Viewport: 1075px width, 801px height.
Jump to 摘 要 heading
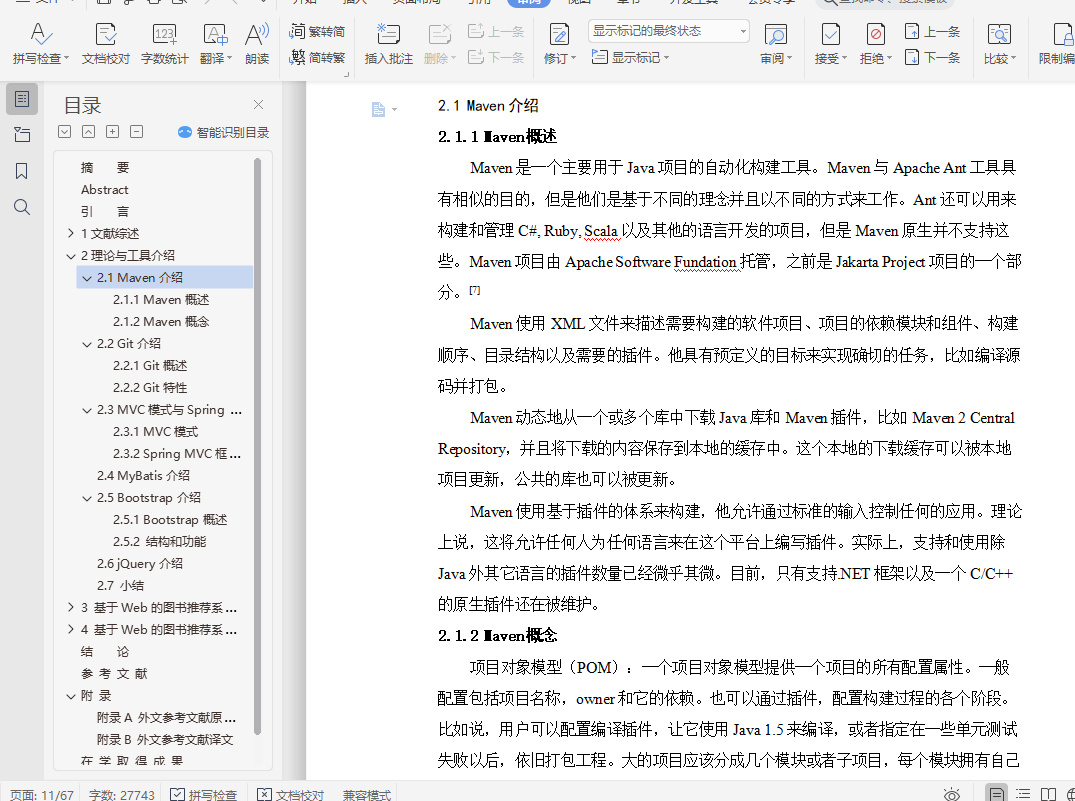105,167
